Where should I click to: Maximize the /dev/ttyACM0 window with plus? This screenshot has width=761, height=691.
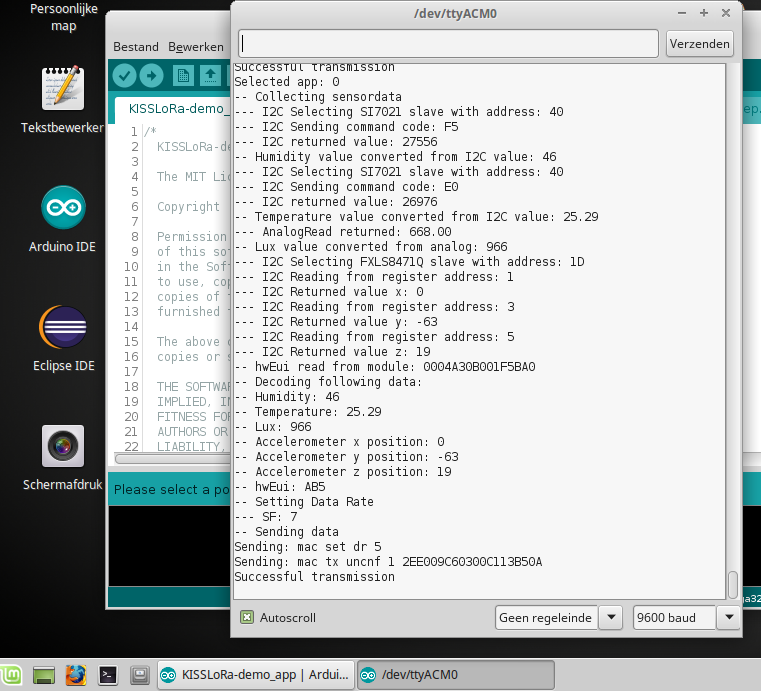click(704, 13)
